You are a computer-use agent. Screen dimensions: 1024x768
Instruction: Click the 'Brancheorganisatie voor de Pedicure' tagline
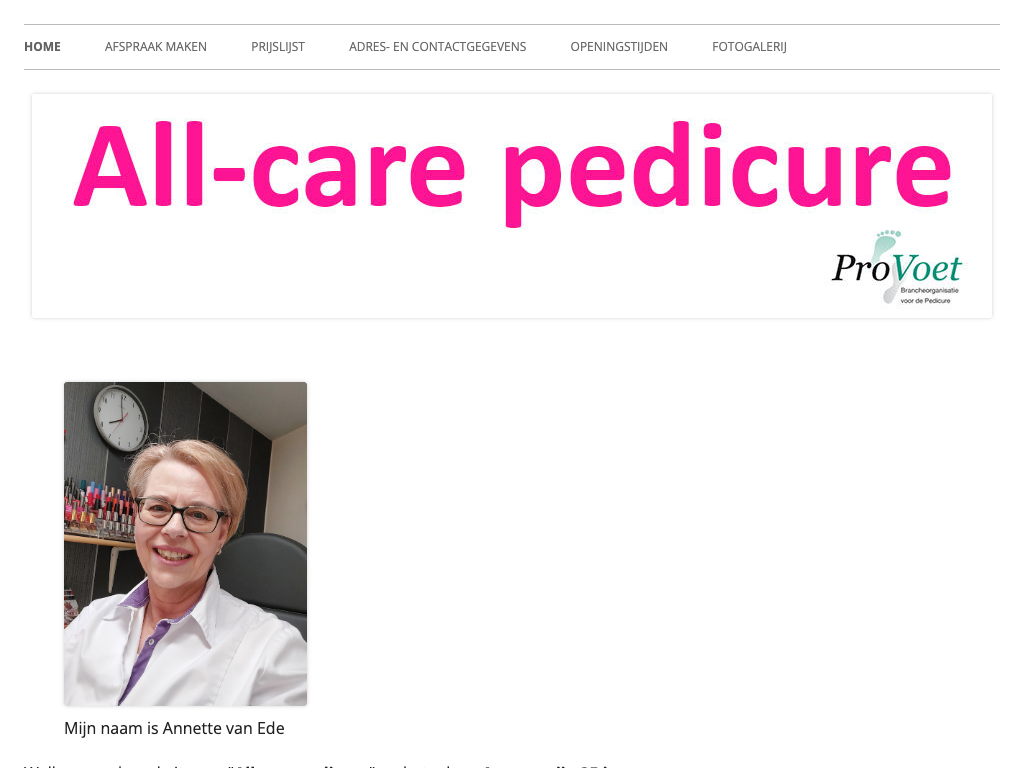pyautogui.click(x=929, y=295)
